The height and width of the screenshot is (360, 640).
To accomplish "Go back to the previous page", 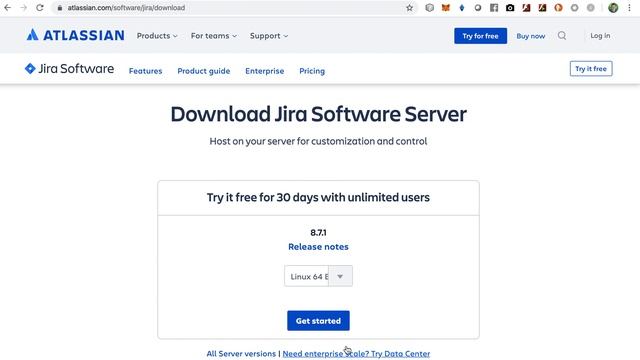I will coord(7,8).
